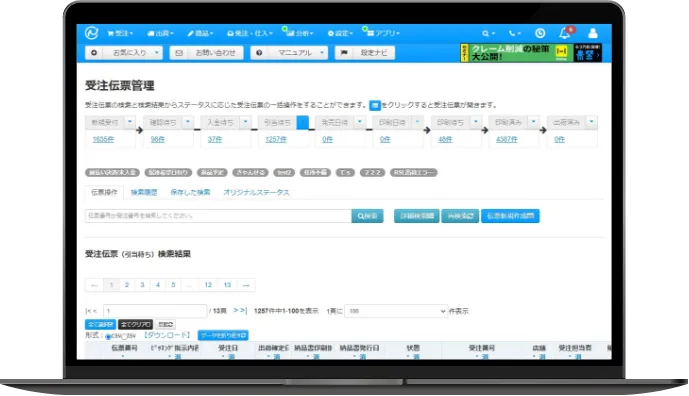
Task: Expand the マニュアル dropdown arrow
Action: 322,53
